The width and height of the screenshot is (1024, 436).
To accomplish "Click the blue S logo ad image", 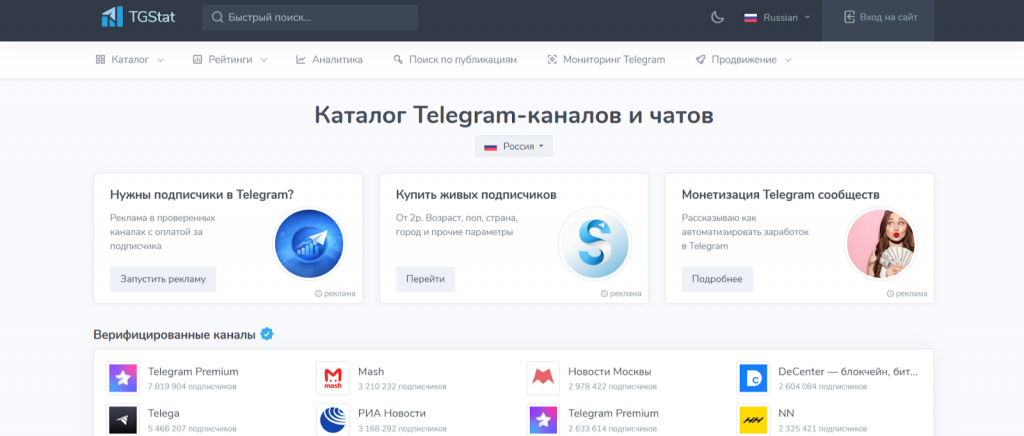I will click(x=595, y=244).
